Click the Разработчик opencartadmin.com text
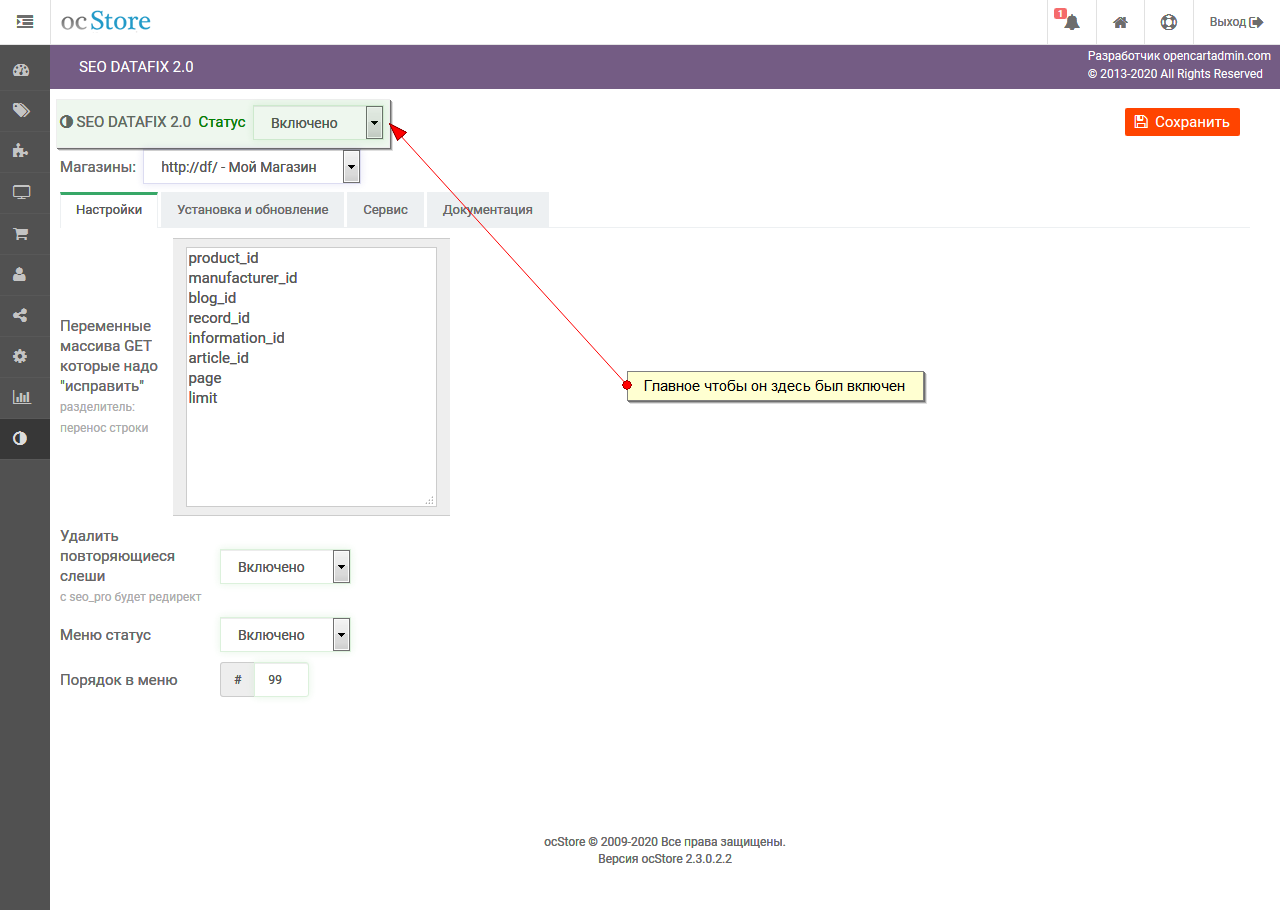The image size is (1280, 910). click(x=1179, y=57)
